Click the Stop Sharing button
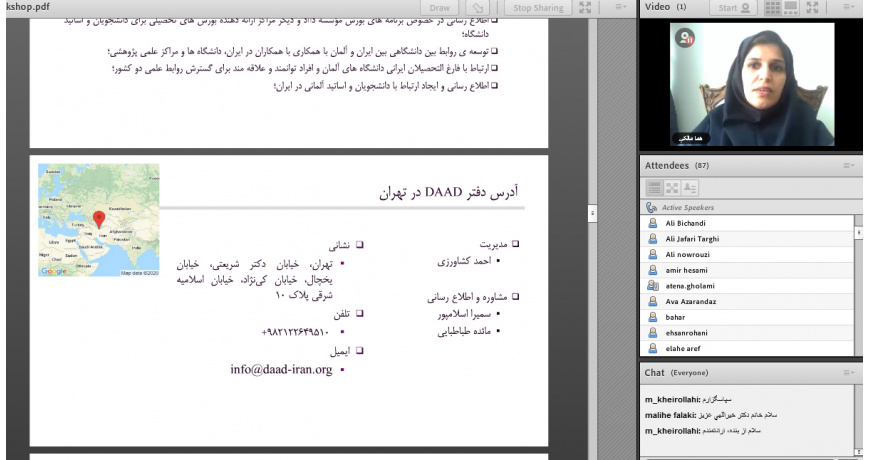 pyautogui.click(x=538, y=8)
